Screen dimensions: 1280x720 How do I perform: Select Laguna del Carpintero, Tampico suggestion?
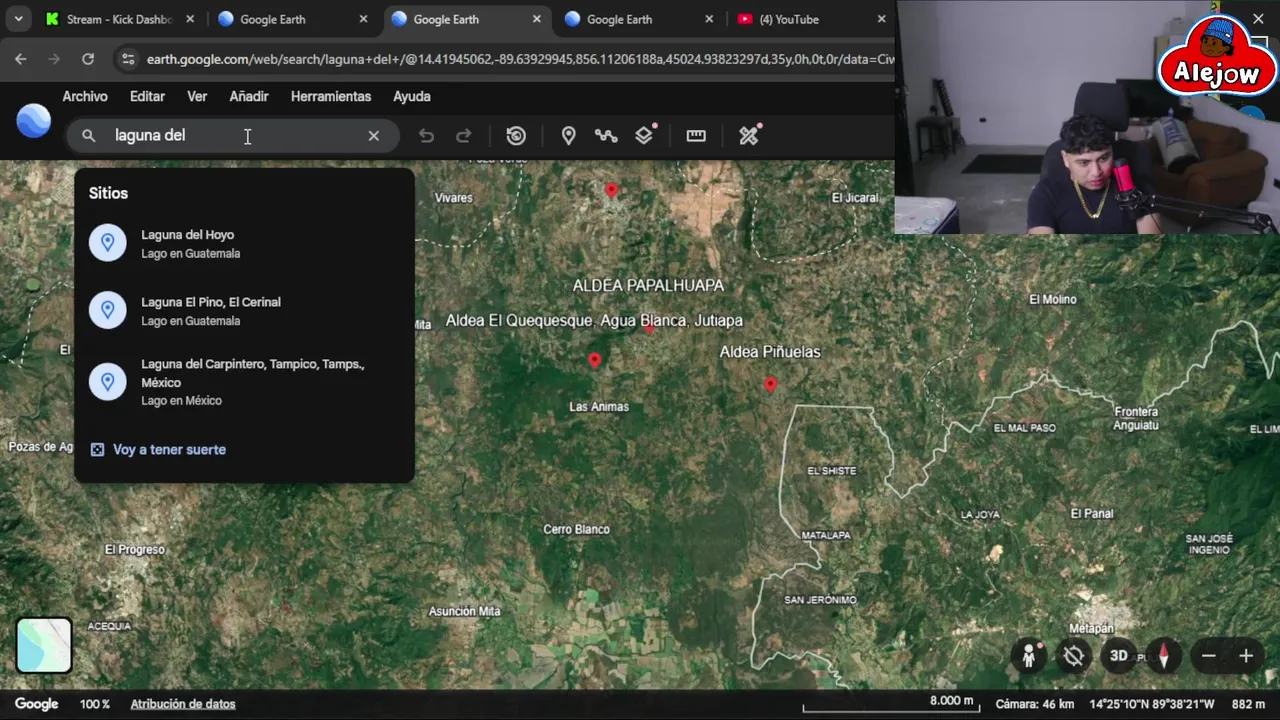click(244, 382)
